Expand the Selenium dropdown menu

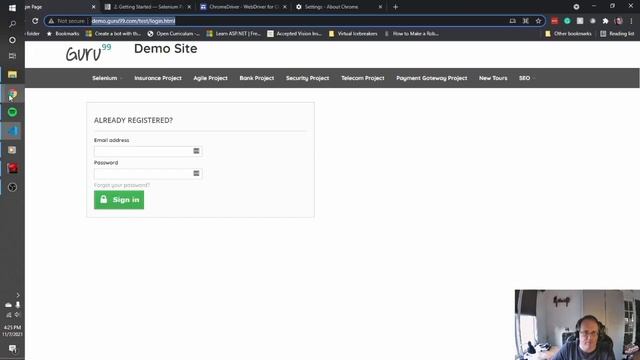point(107,78)
